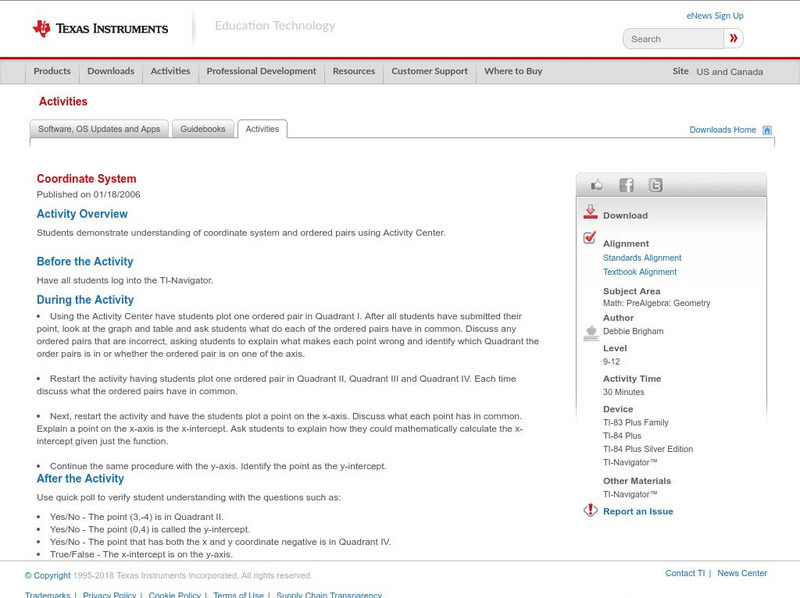The width and height of the screenshot is (800, 598).
Task: Click the TI-84 Plus Silver Edition entry
Action: coord(648,449)
